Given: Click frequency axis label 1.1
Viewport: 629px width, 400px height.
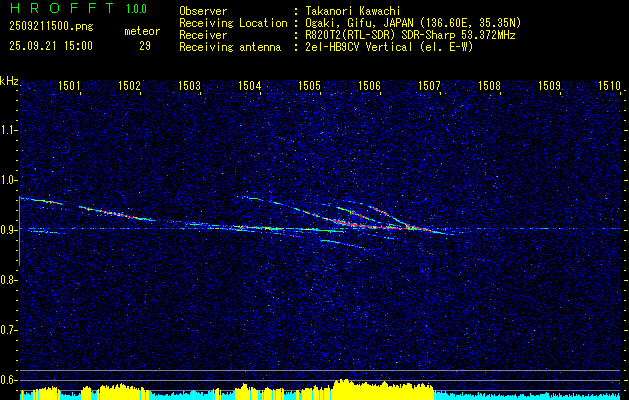Looking at the screenshot, I should (x=7, y=130).
